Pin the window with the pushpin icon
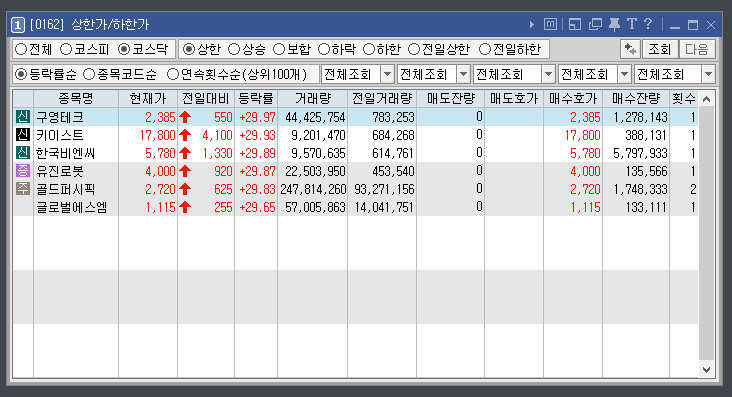The width and height of the screenshot is (732, 397). click(614, 24)
